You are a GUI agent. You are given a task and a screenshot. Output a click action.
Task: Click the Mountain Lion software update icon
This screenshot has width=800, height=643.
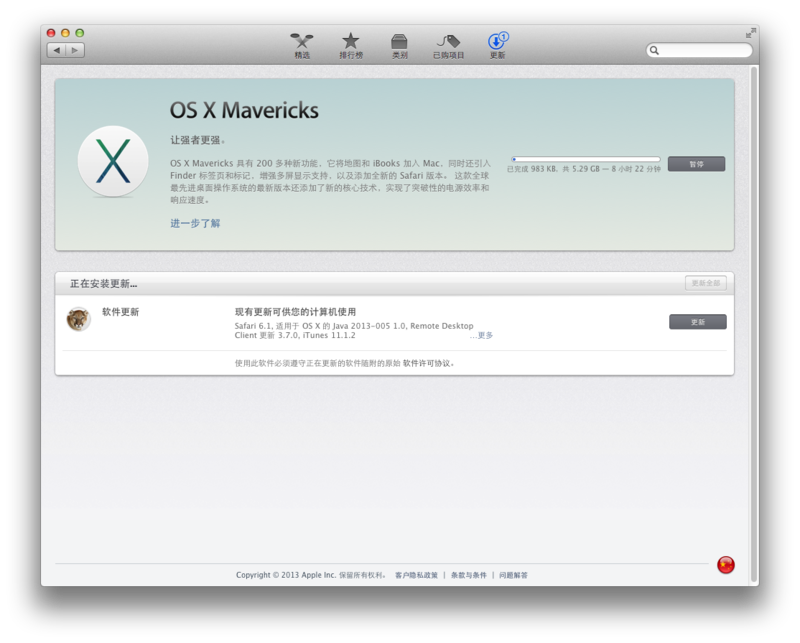coord(79,319)
